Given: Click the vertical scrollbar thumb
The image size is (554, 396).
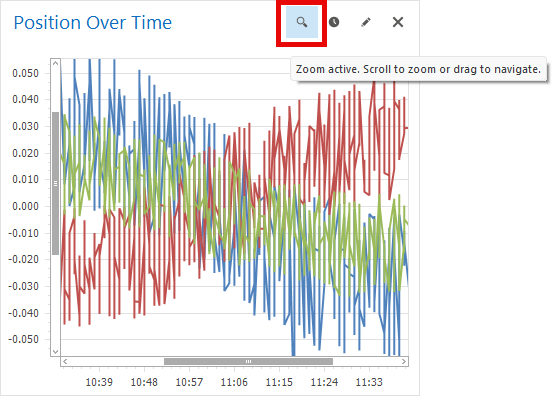Looking at the screenshot, I should tap(55, 183).
